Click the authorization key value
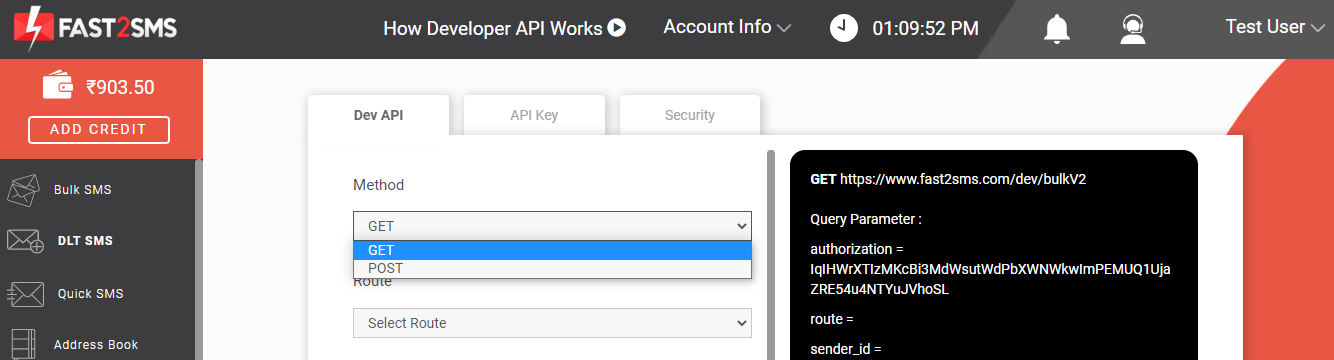1334x360 pixels. [990, 279]
